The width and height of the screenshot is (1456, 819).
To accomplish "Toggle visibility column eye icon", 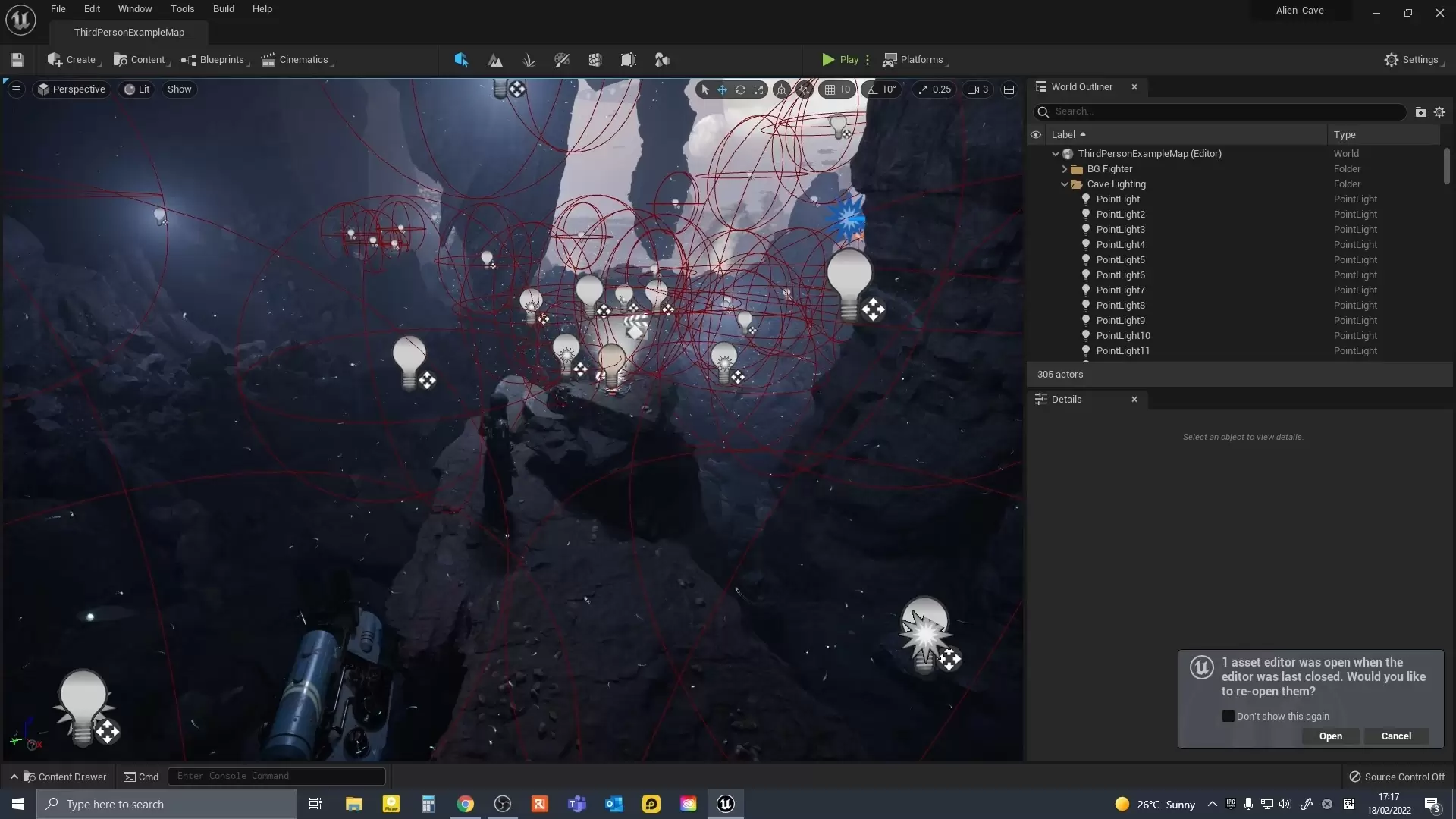I will [1036, 134].
